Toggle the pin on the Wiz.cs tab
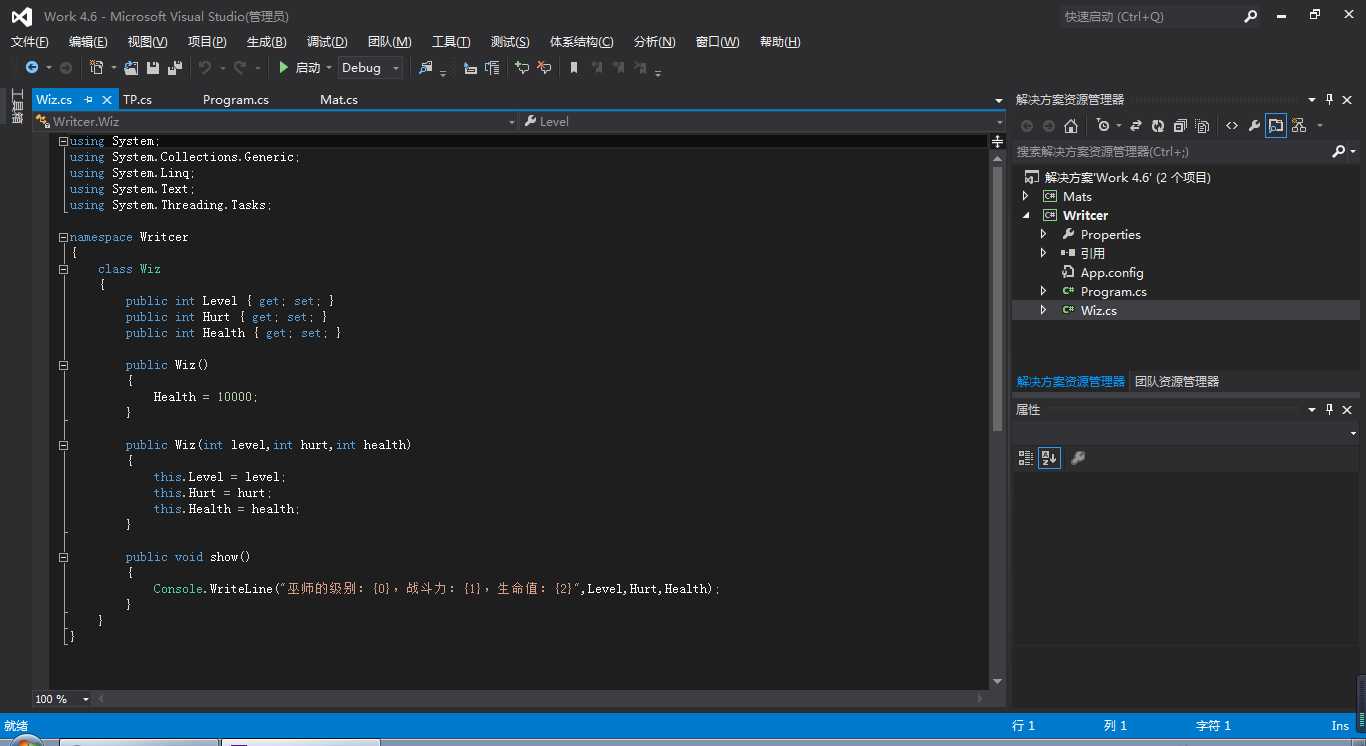This screenshot has width=1366, height=746. click(88, 100)
